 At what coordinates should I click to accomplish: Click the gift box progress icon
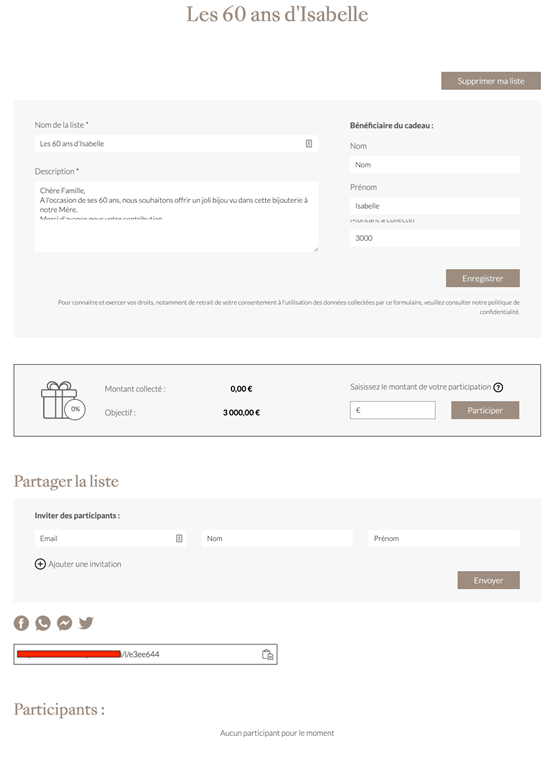pos(63,400)
